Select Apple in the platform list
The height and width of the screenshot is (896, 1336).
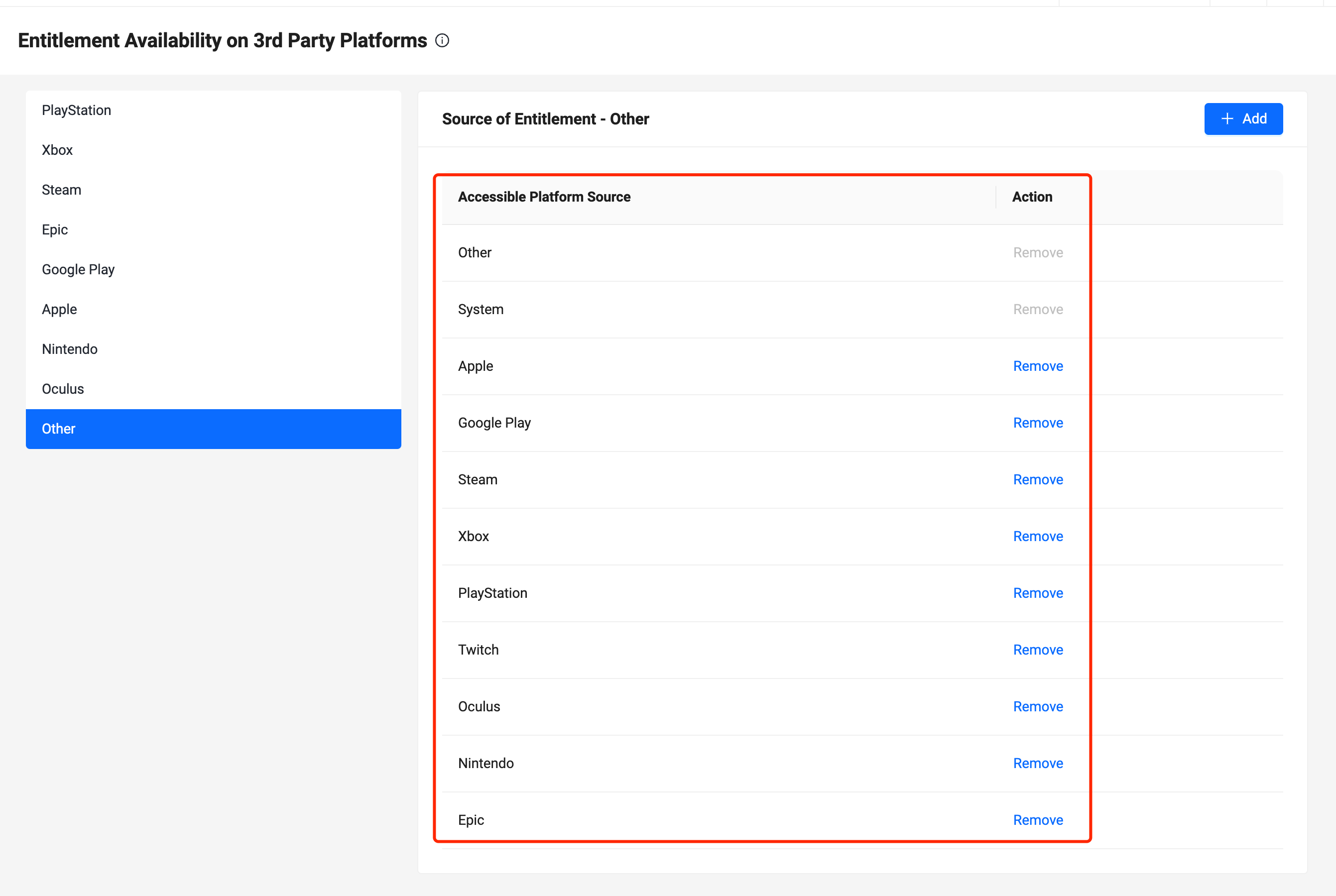[x=213, y=309]
